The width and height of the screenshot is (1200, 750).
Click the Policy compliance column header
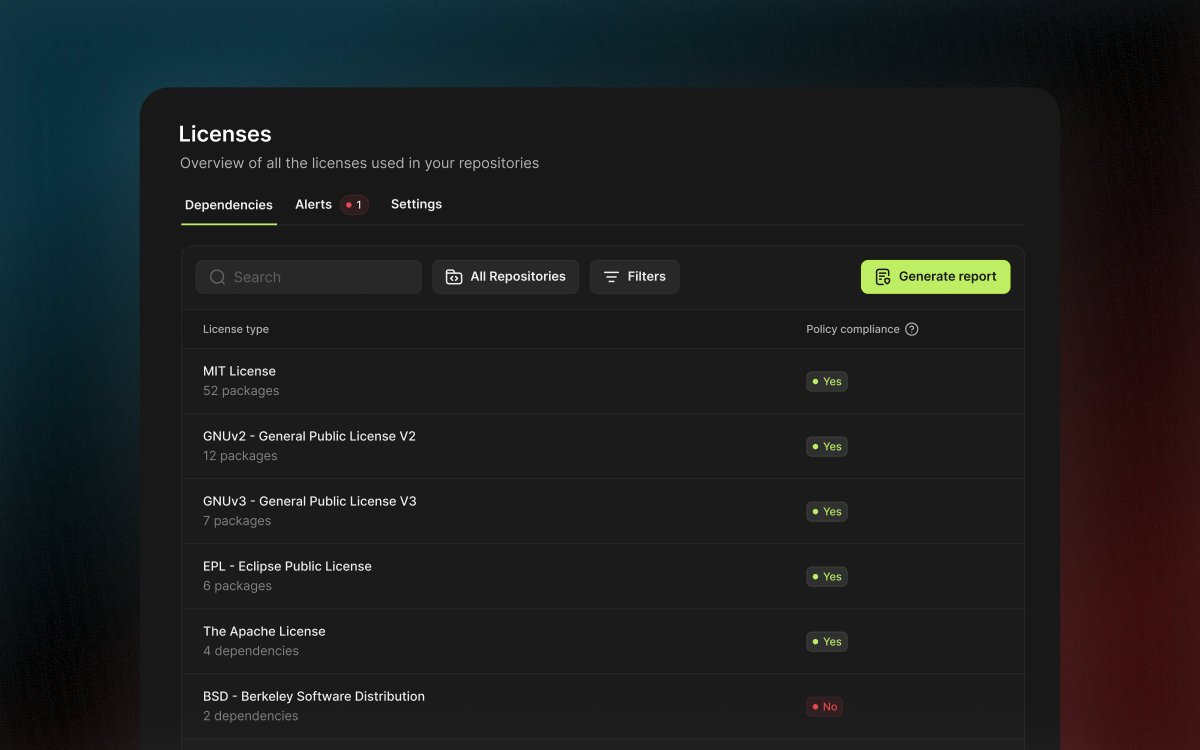(x=853, y=329)
